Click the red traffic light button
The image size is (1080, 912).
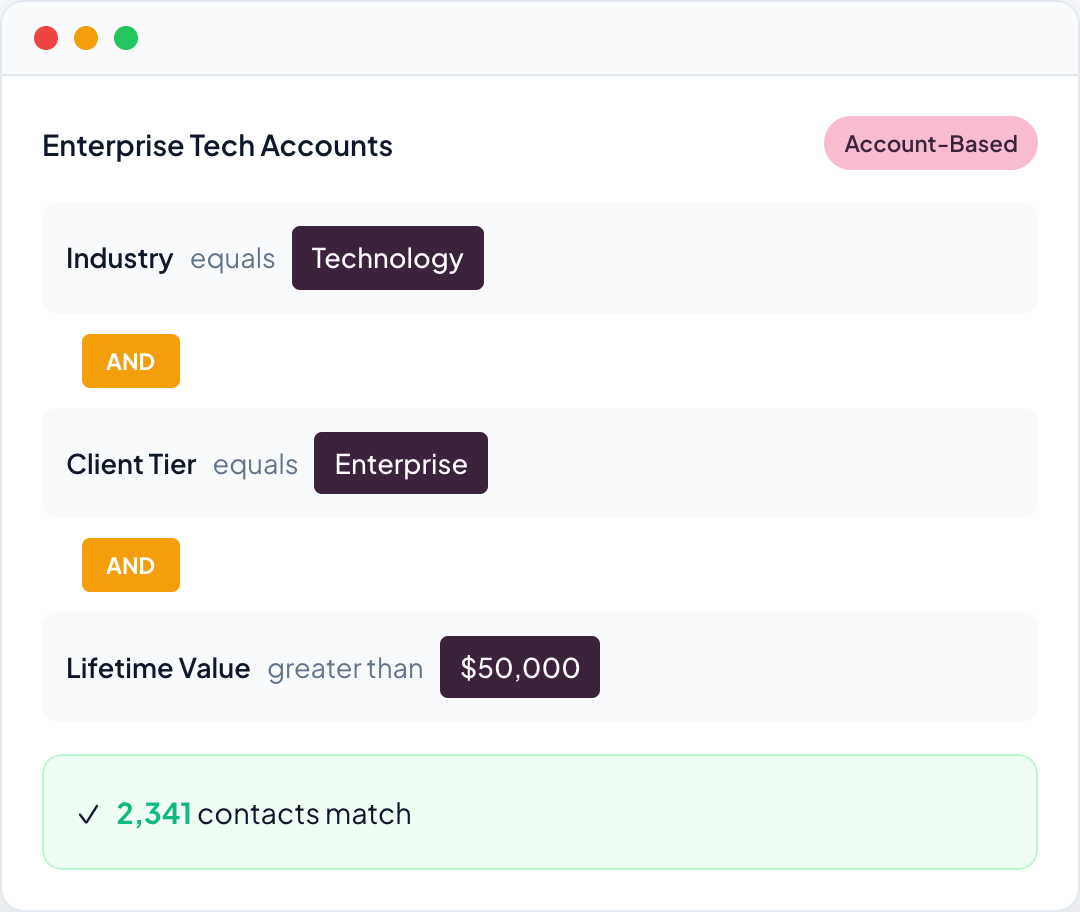pos(46,38)
